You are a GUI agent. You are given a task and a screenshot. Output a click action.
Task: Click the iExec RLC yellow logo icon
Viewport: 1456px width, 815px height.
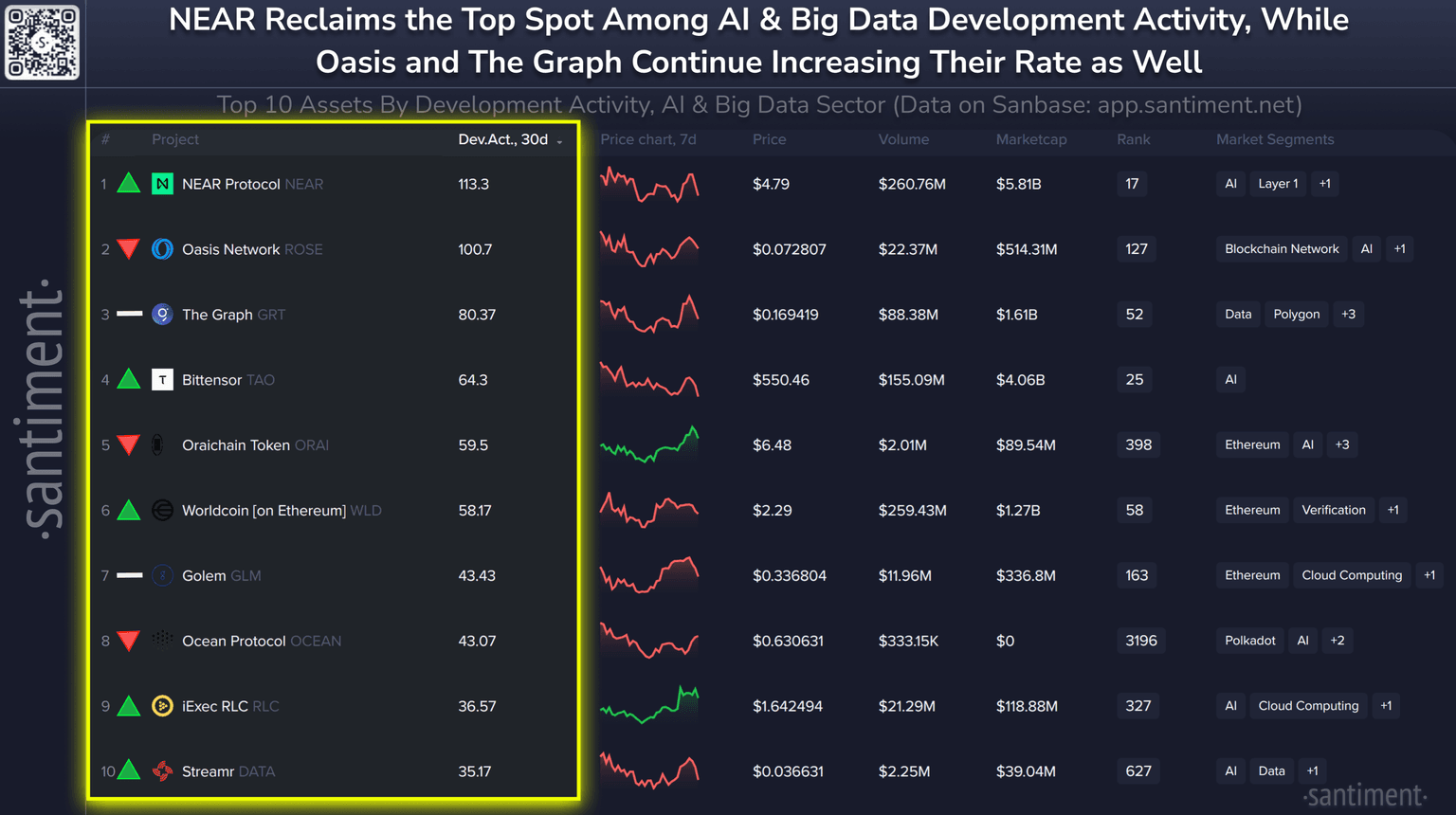click(162, 706)
